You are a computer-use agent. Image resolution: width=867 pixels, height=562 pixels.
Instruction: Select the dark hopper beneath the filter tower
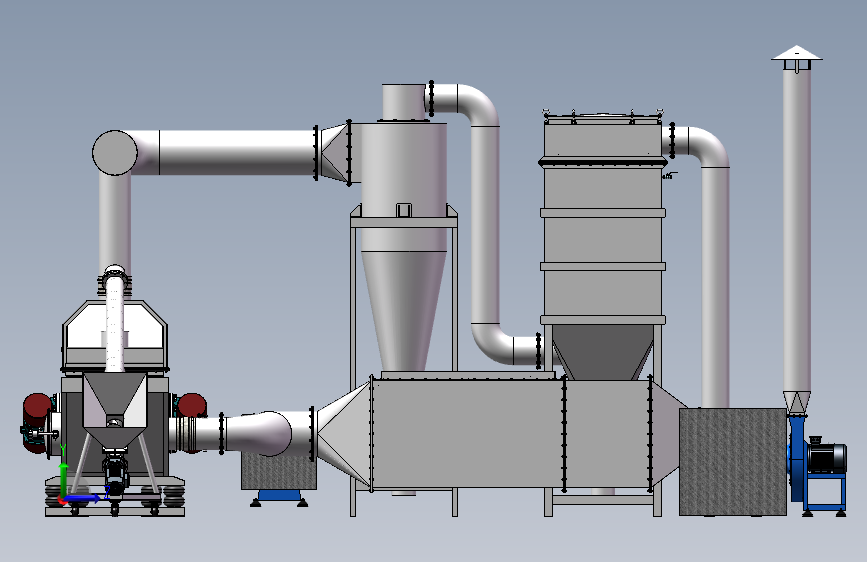pos(603,352)
